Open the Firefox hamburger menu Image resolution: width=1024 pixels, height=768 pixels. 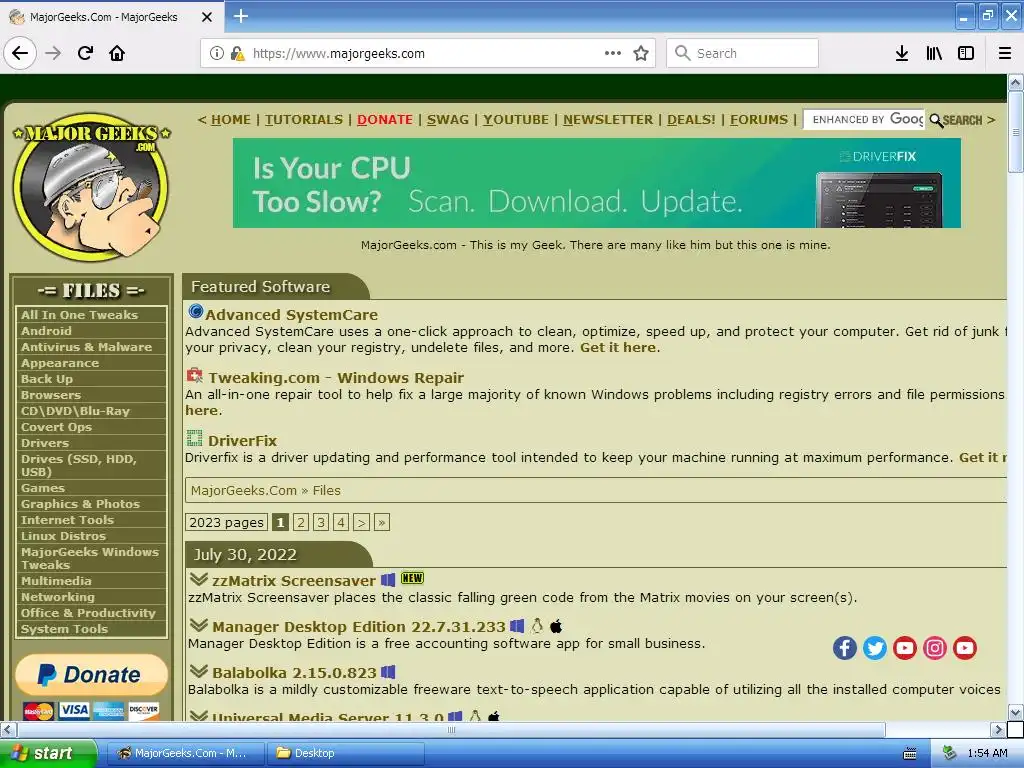tap(1004, 53)
